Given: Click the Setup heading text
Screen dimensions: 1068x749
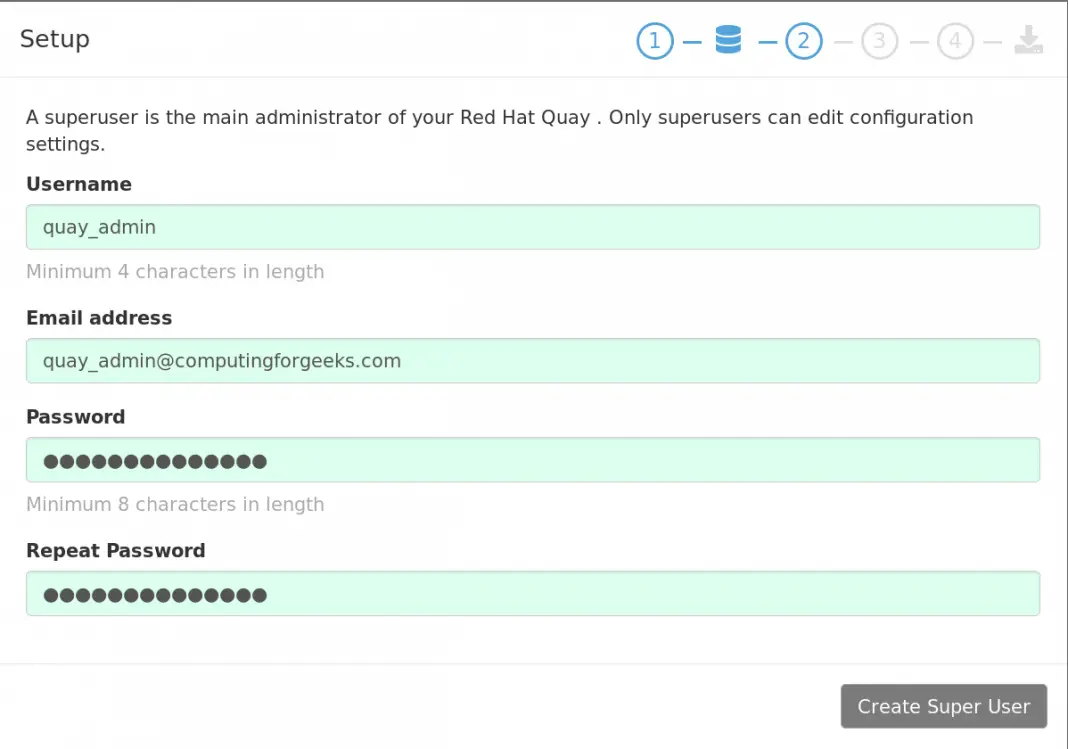Looking at the screenshot, I should tap(55, 39).
